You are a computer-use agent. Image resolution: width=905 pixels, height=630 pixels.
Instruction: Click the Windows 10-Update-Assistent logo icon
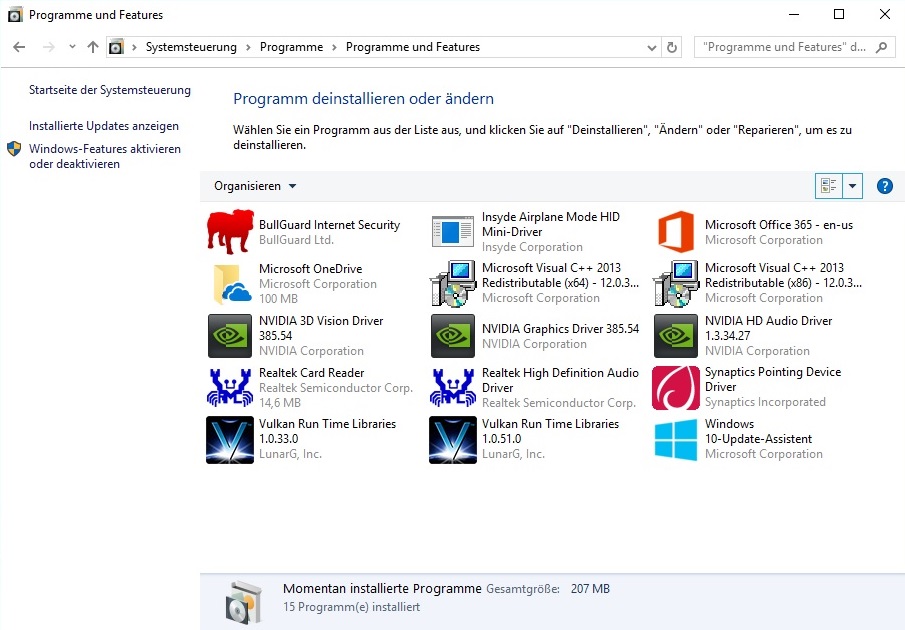pos(676,440)
